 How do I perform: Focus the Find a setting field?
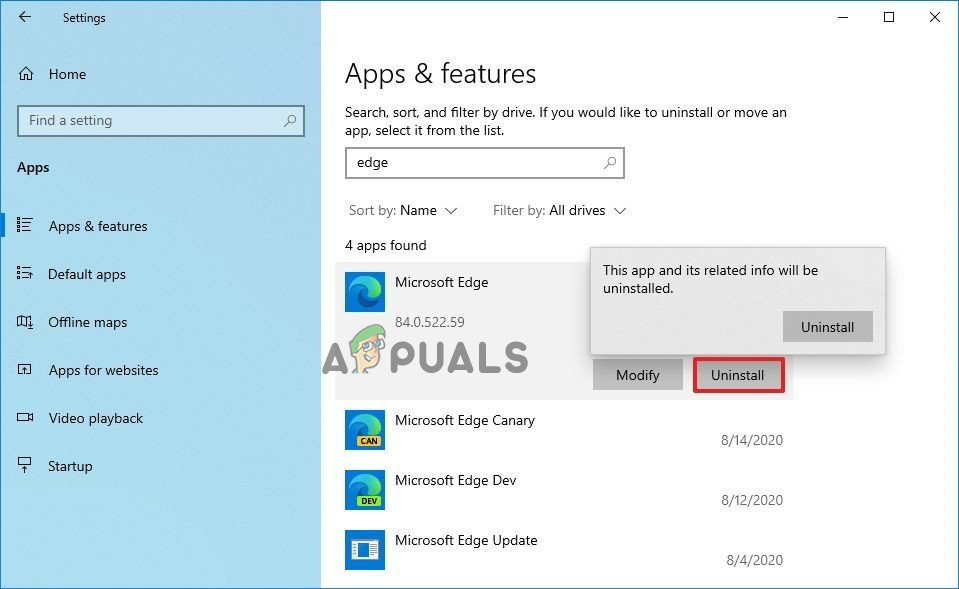[x=161, y=120]
